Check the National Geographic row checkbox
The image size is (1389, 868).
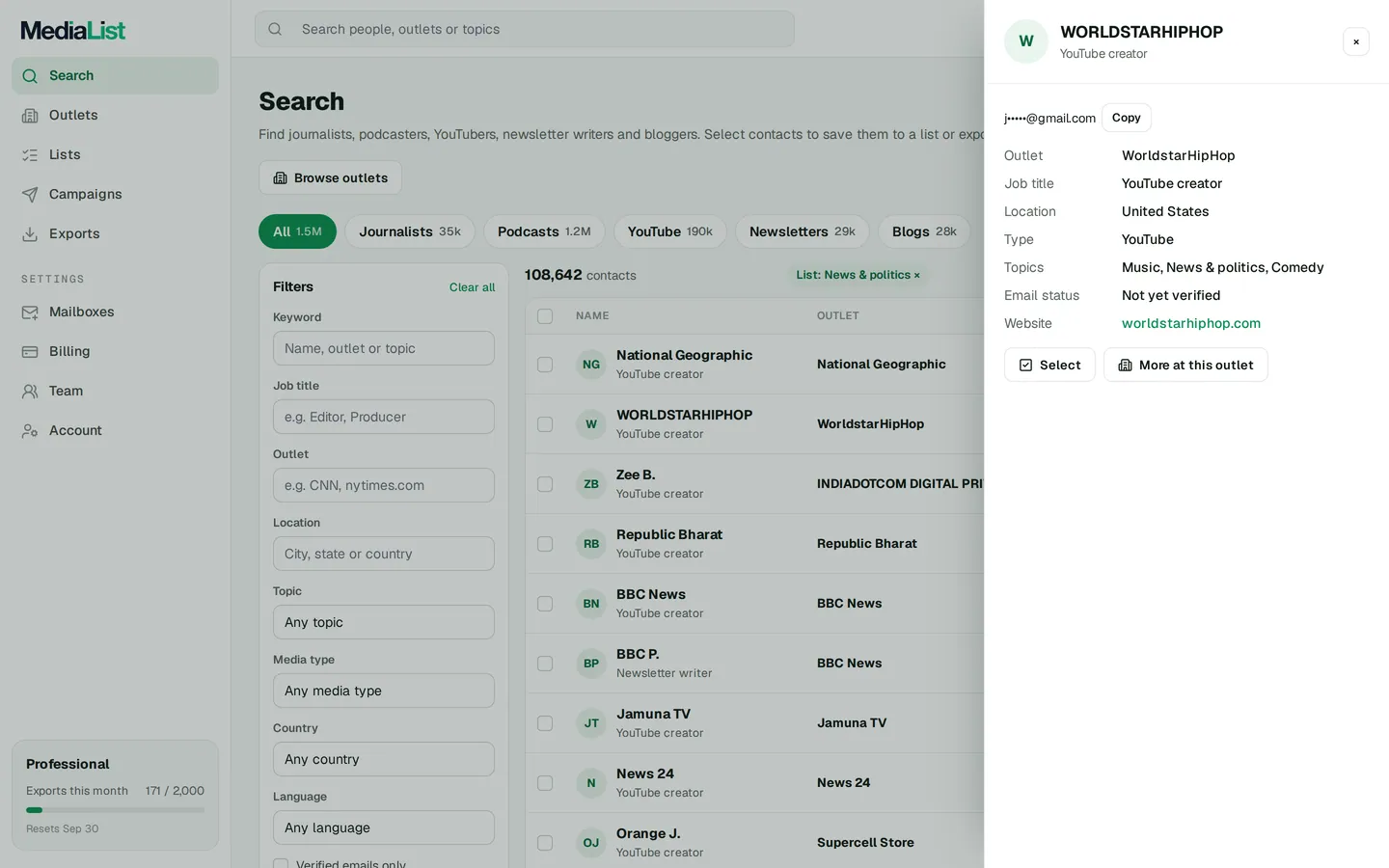[x=545, y=365]
